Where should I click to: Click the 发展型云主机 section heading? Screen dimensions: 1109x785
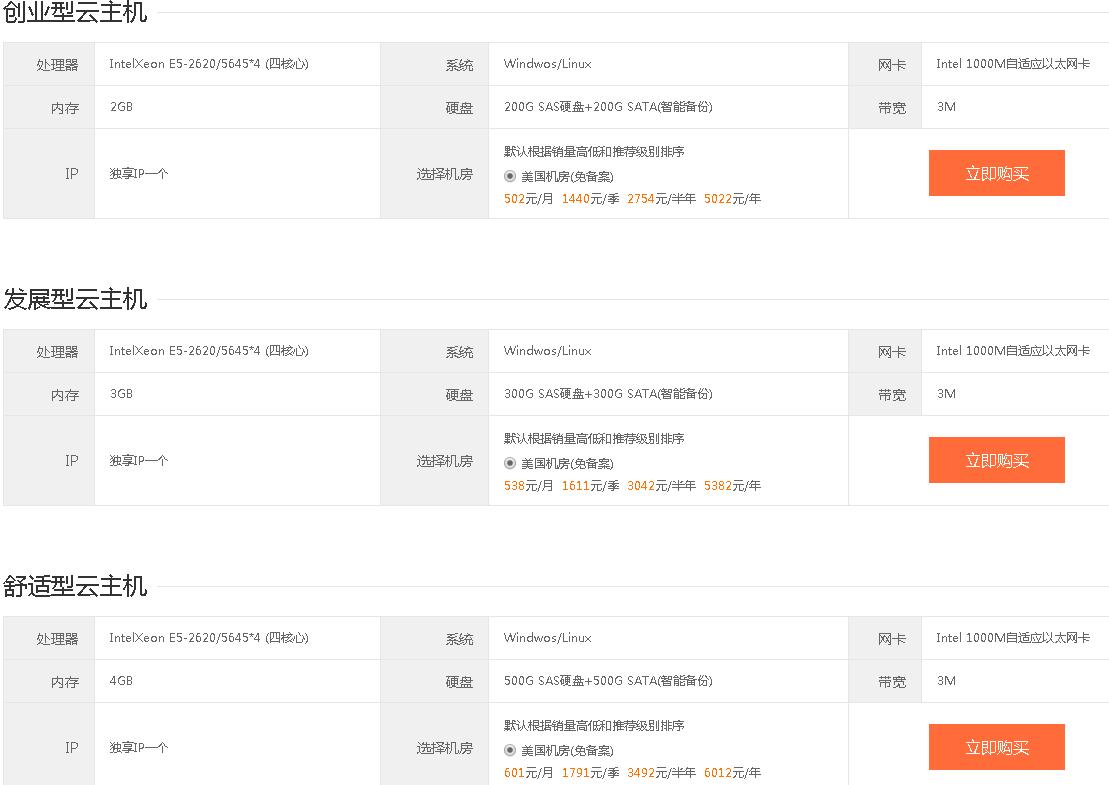[75, 299]
